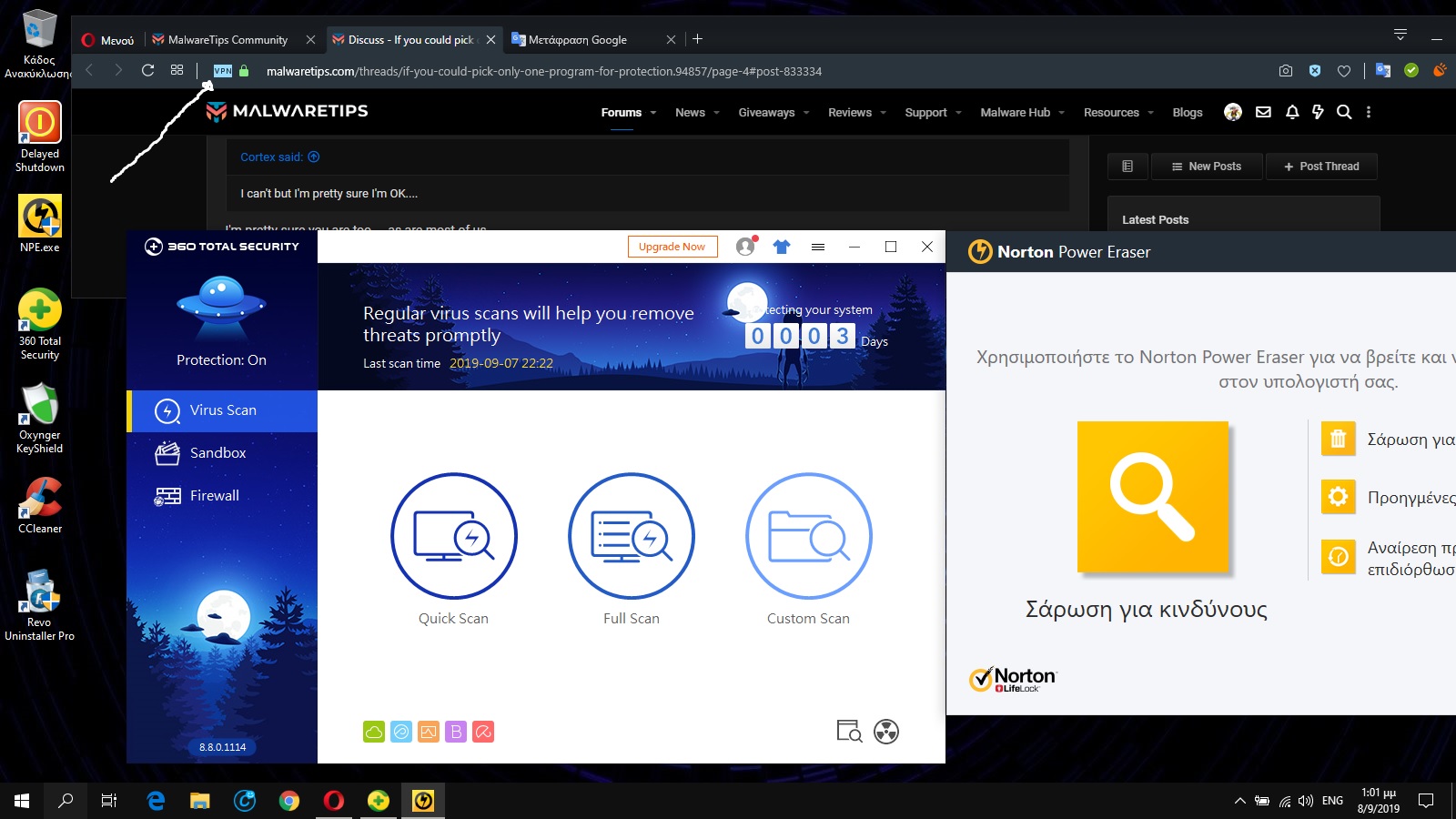Open Norton advanced options gear icon
The height and width of the screenshot is (819, 1456).
[x=1338, y=497]
